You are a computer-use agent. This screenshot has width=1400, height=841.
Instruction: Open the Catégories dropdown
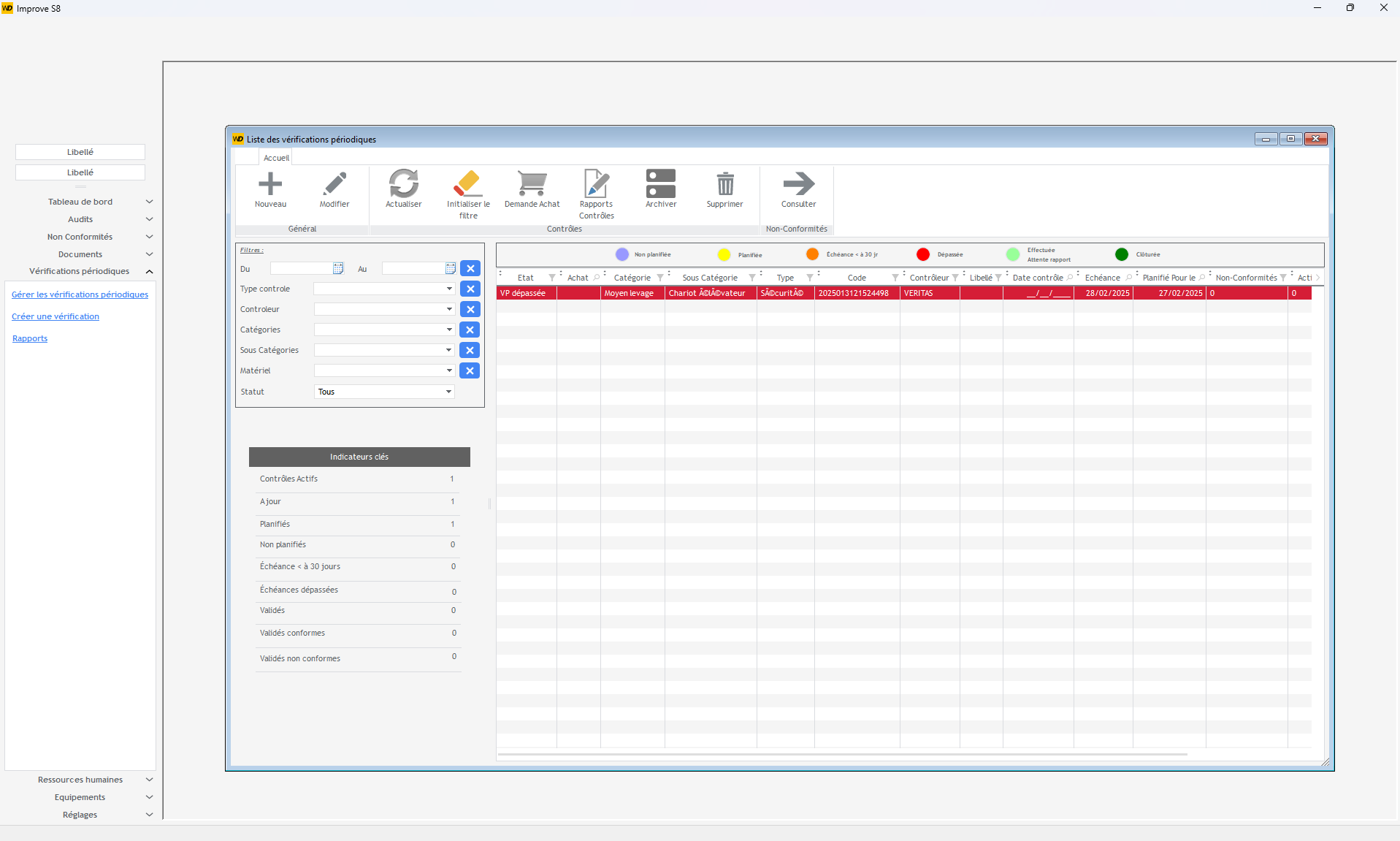tap(449, 330)
